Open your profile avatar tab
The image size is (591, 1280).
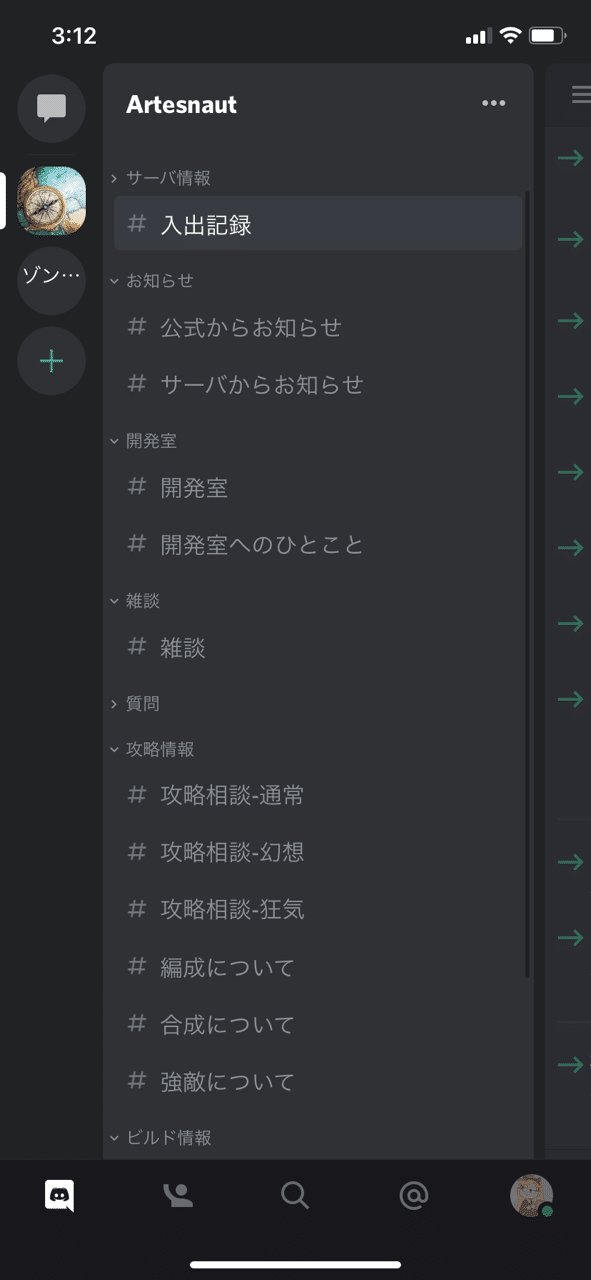(x=531, y=1196)
